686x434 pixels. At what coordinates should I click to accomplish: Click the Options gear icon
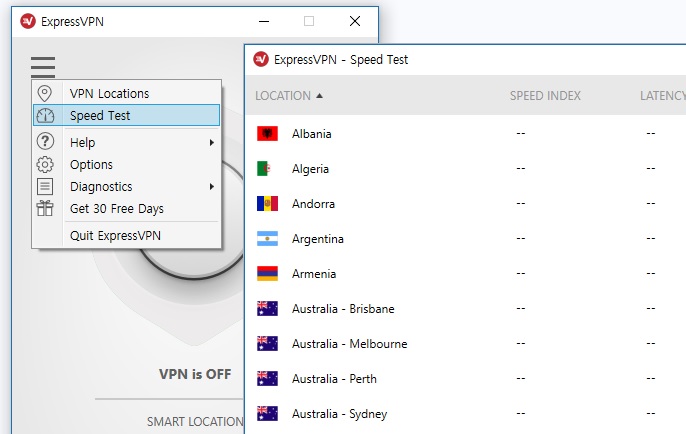45,164
